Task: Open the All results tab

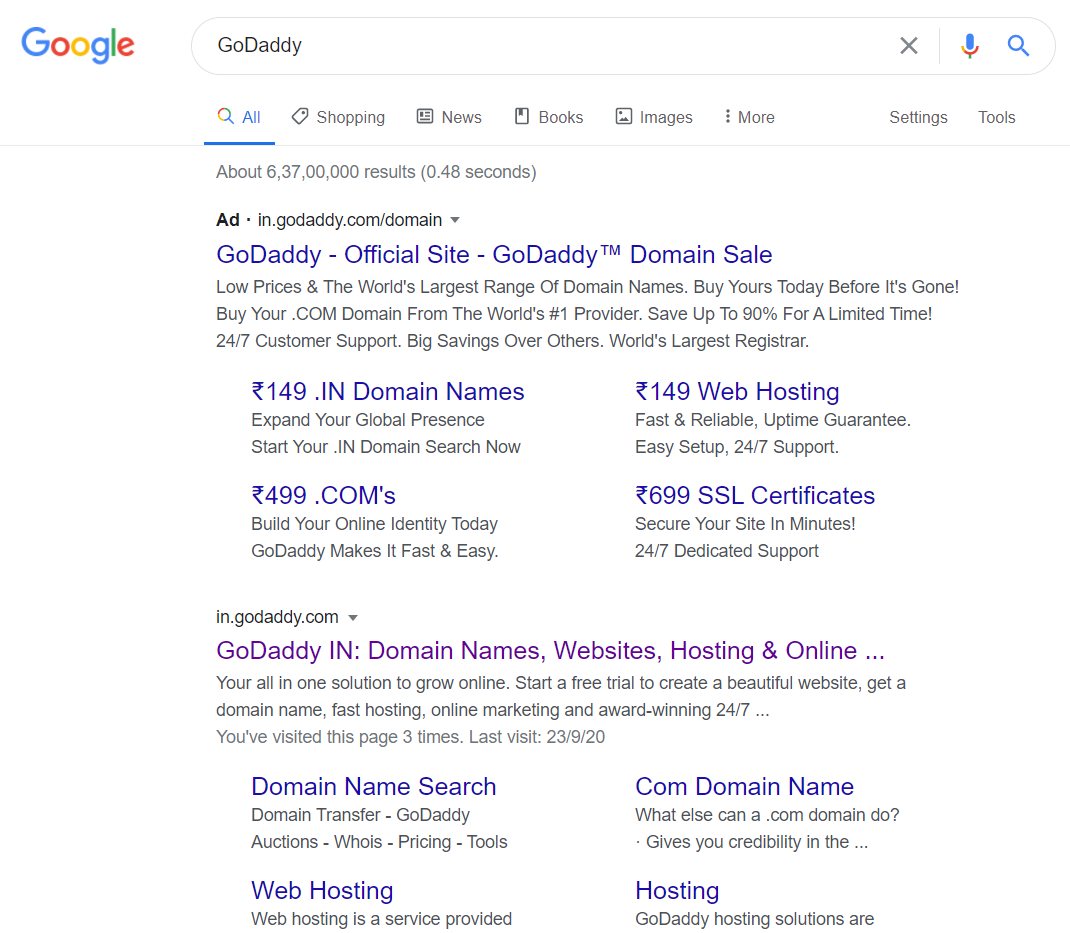Action: 239,117
